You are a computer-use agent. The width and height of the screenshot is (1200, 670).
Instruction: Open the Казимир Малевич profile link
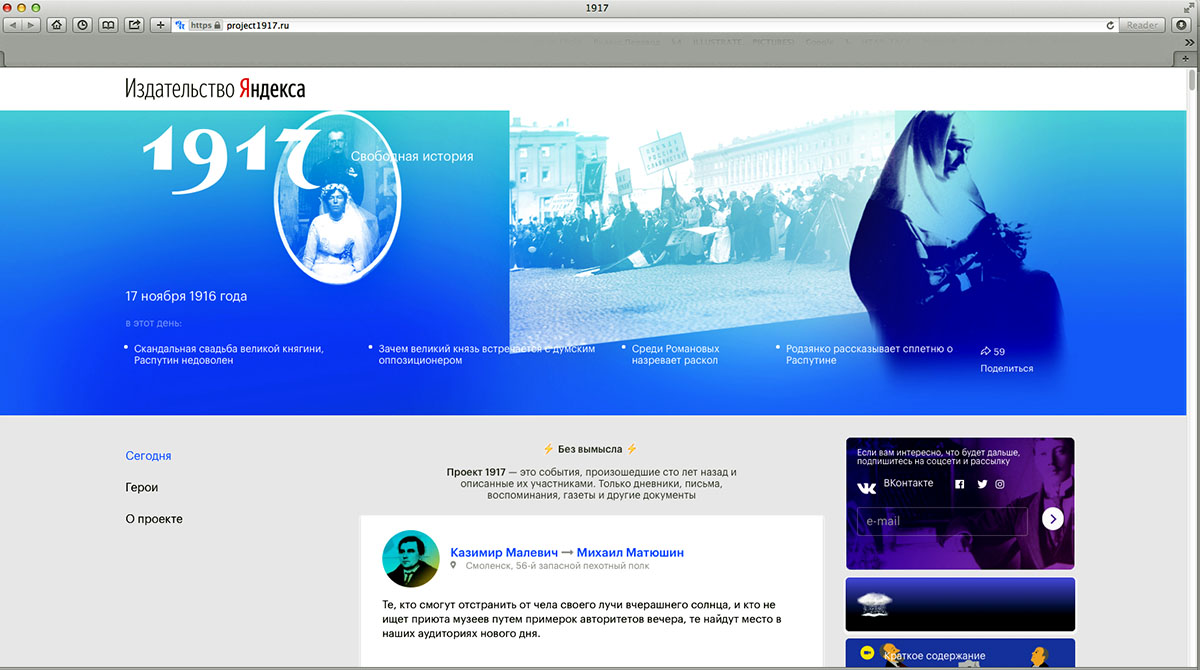[x=504, y=552]
